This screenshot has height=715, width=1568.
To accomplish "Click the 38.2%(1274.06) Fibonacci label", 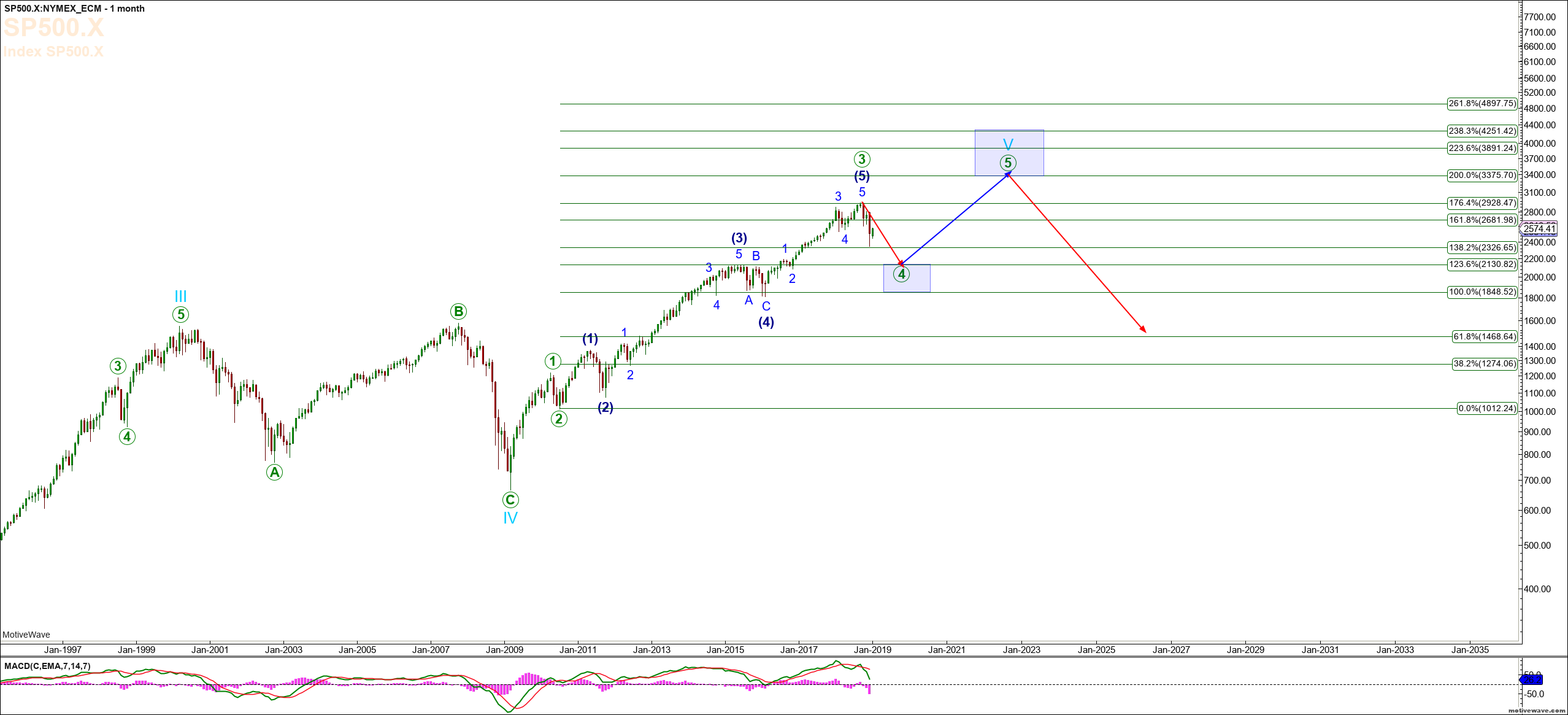I will coord(1484,364).
